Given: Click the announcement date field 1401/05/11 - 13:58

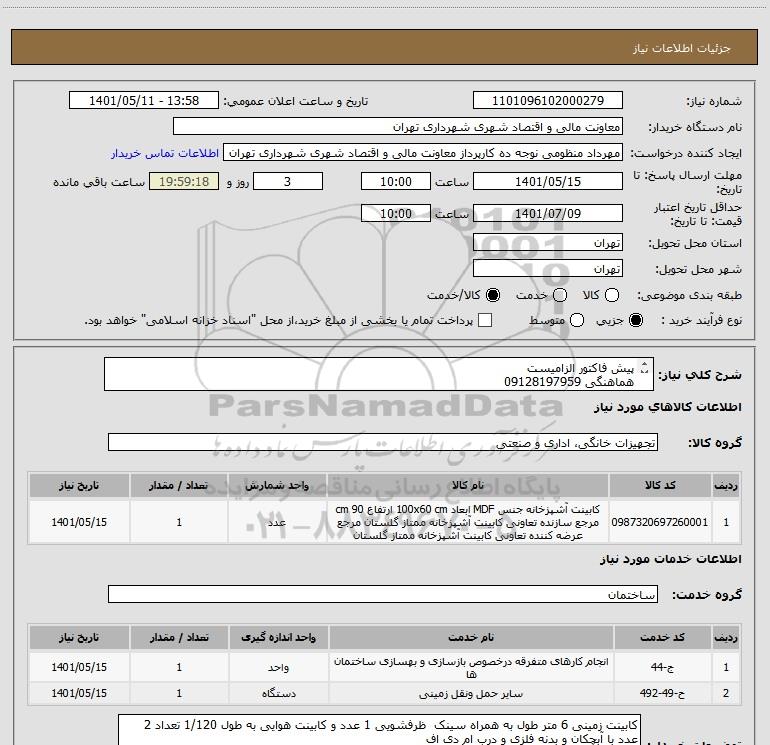Looking at the screenshot, I should coord(144,101).
